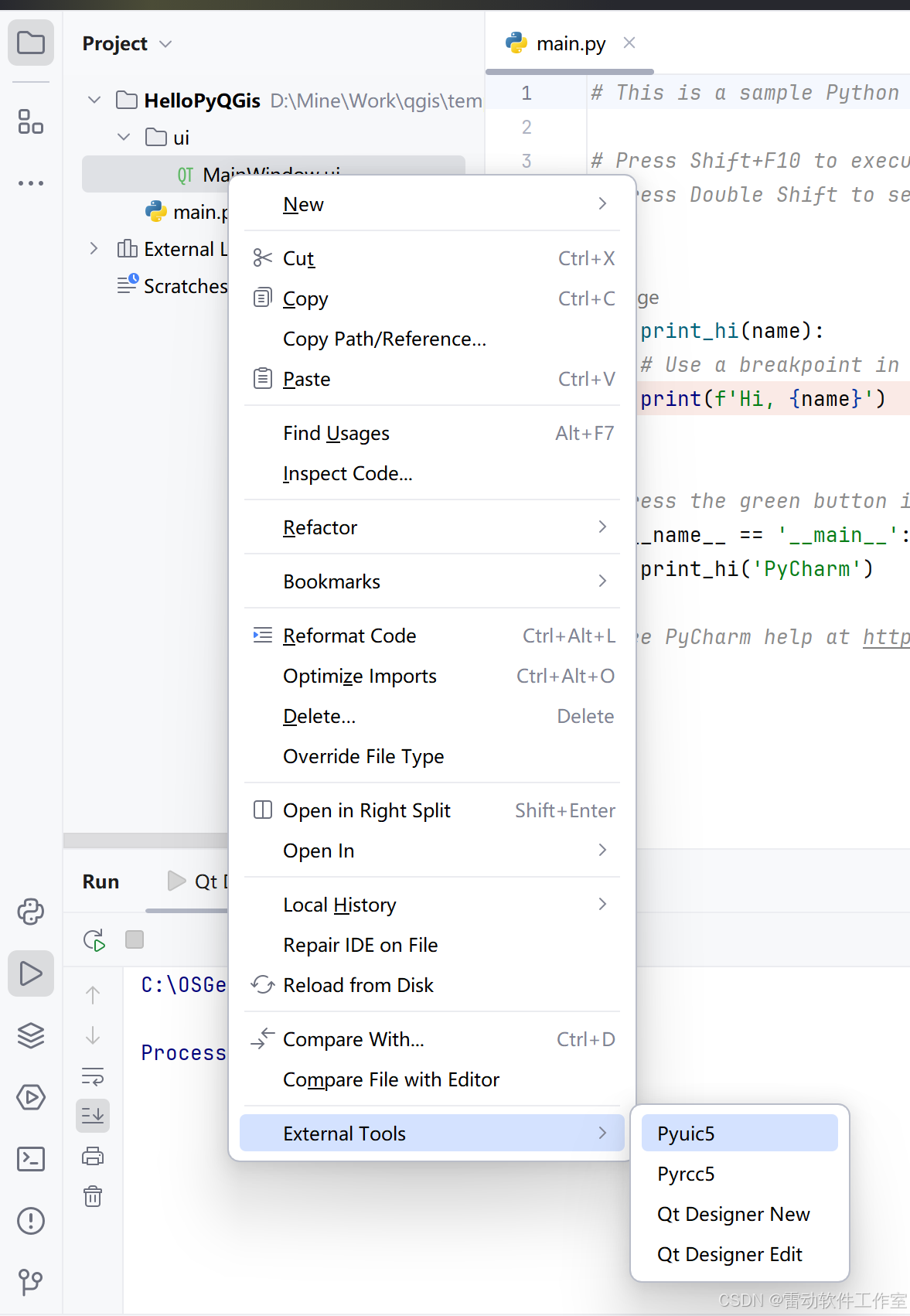Screen dimensions: 910x1316
Task: Select Copy Path/Reference...
Action: [432, 339]
